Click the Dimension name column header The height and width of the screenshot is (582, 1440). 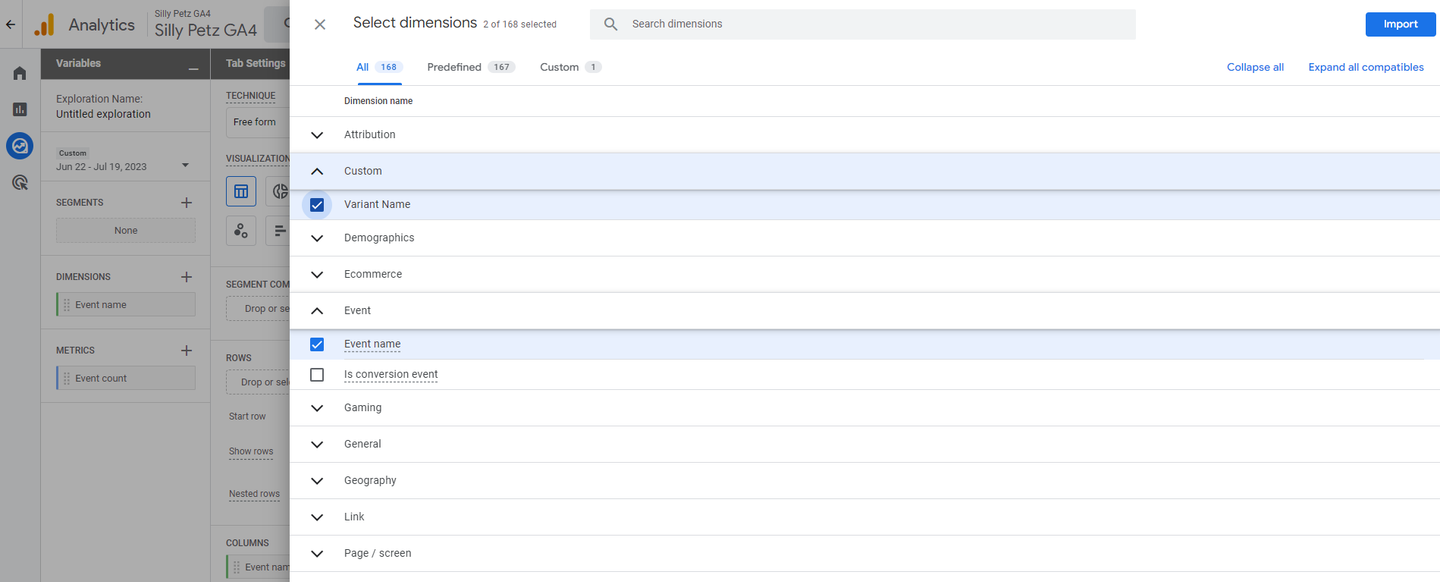(x=378, y=101)
